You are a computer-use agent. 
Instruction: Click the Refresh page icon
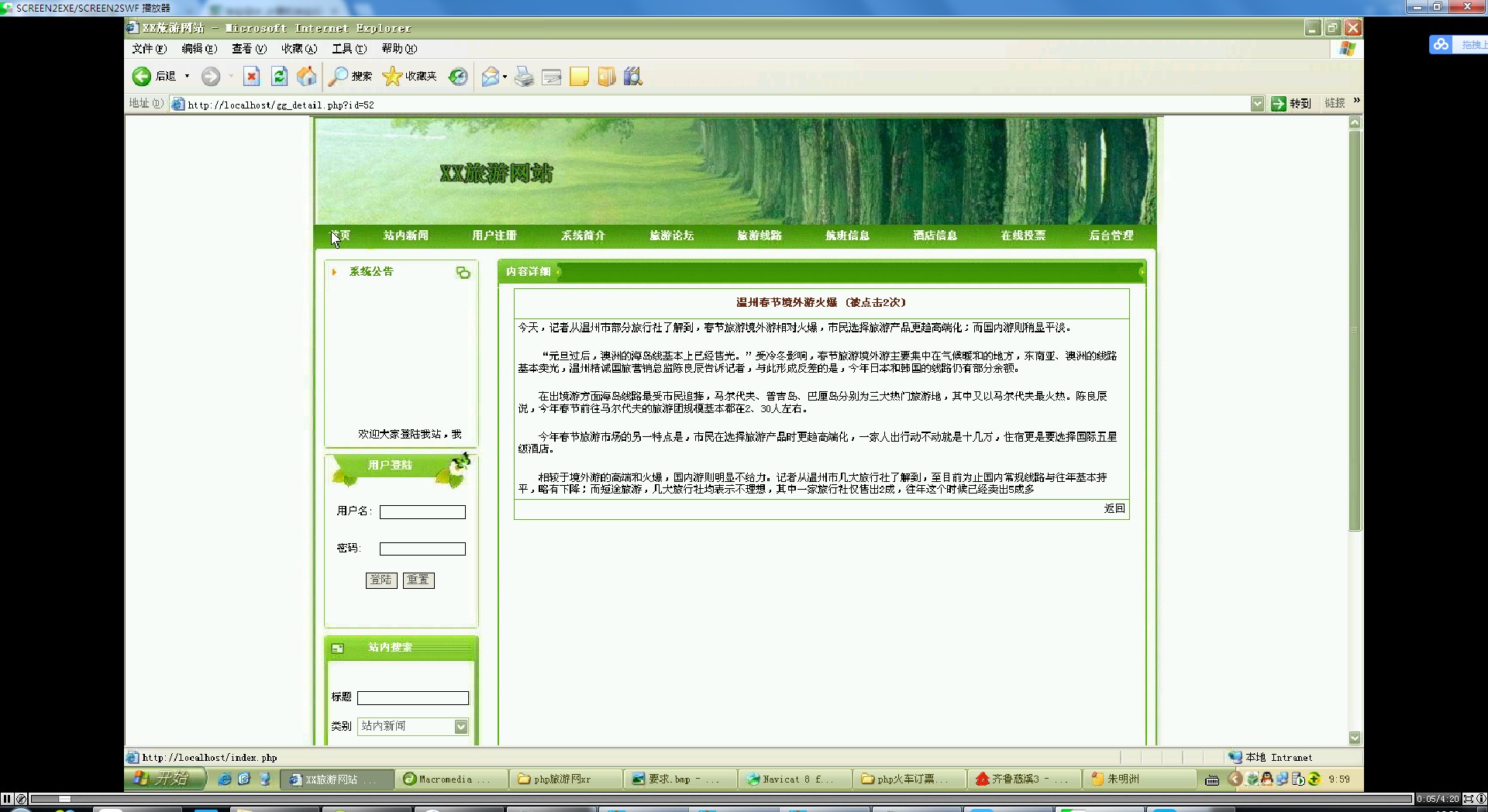click(279, 76)
